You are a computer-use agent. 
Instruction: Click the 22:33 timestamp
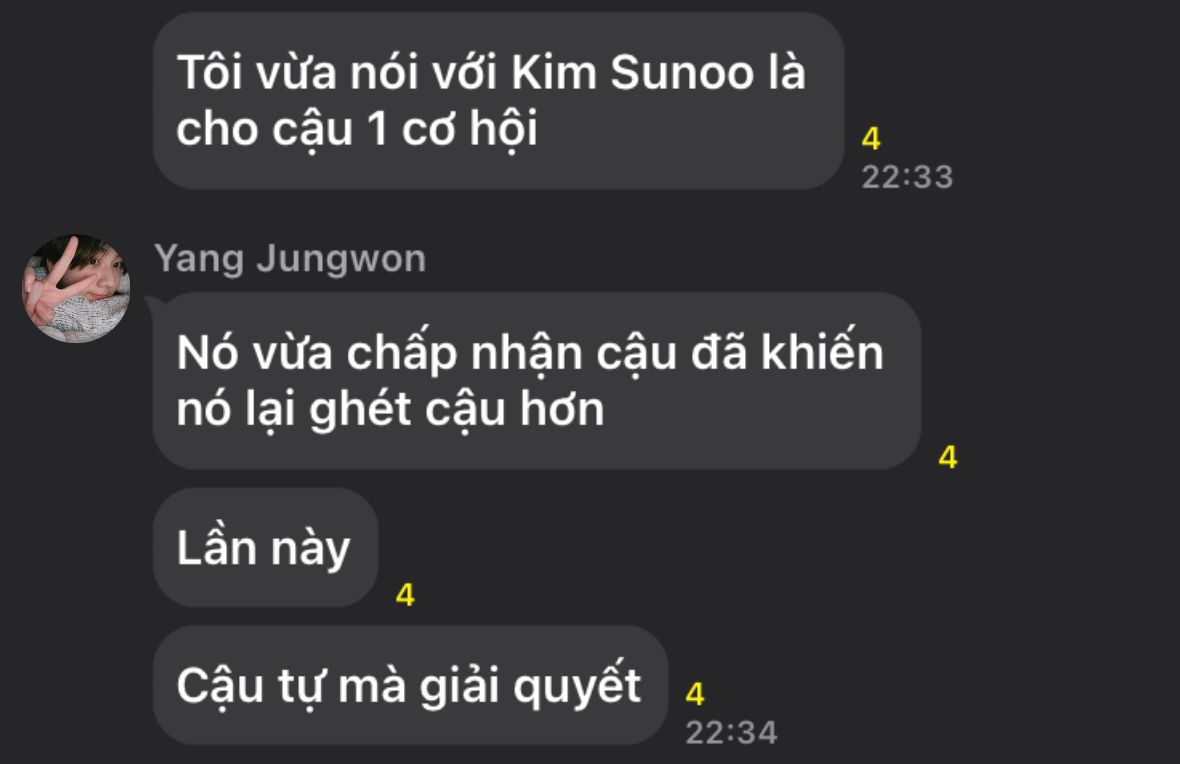907,178
